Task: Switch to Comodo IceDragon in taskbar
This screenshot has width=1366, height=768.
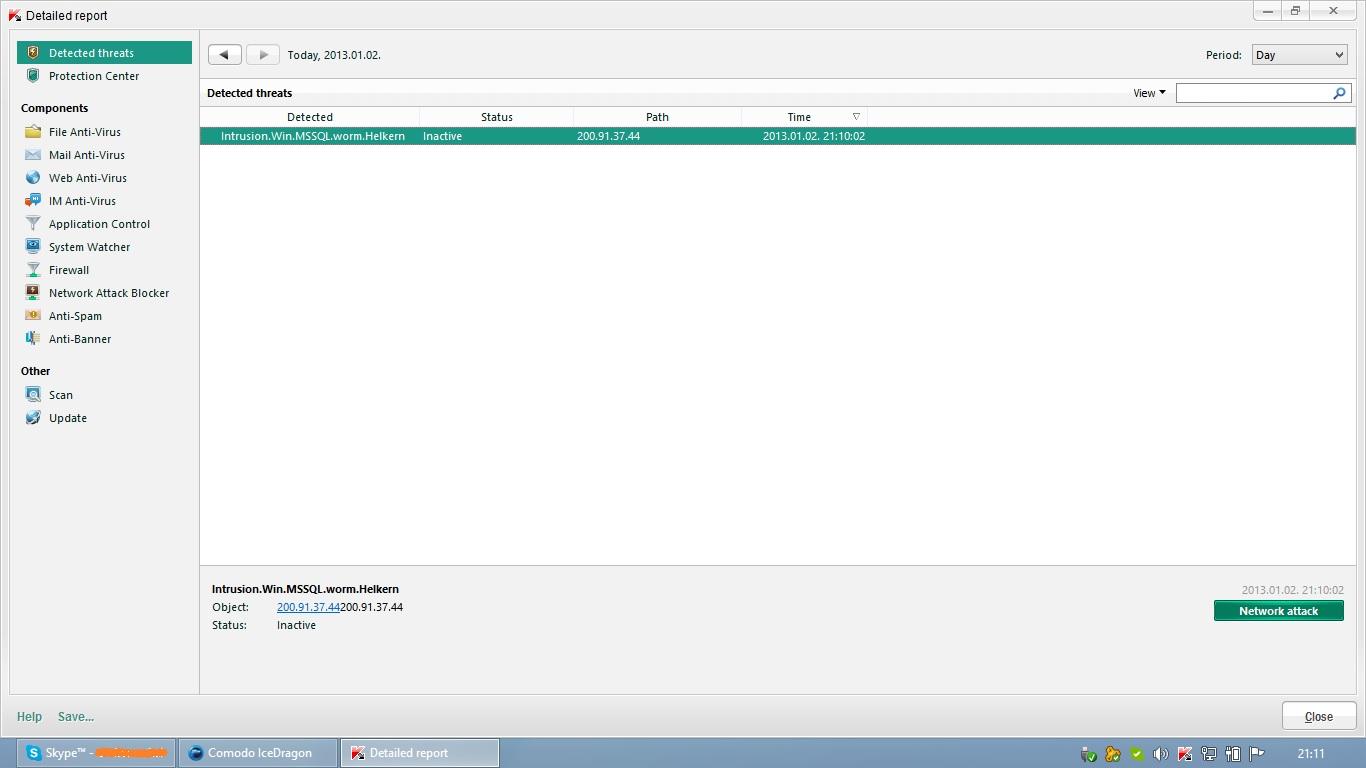Action: (258, 753)
